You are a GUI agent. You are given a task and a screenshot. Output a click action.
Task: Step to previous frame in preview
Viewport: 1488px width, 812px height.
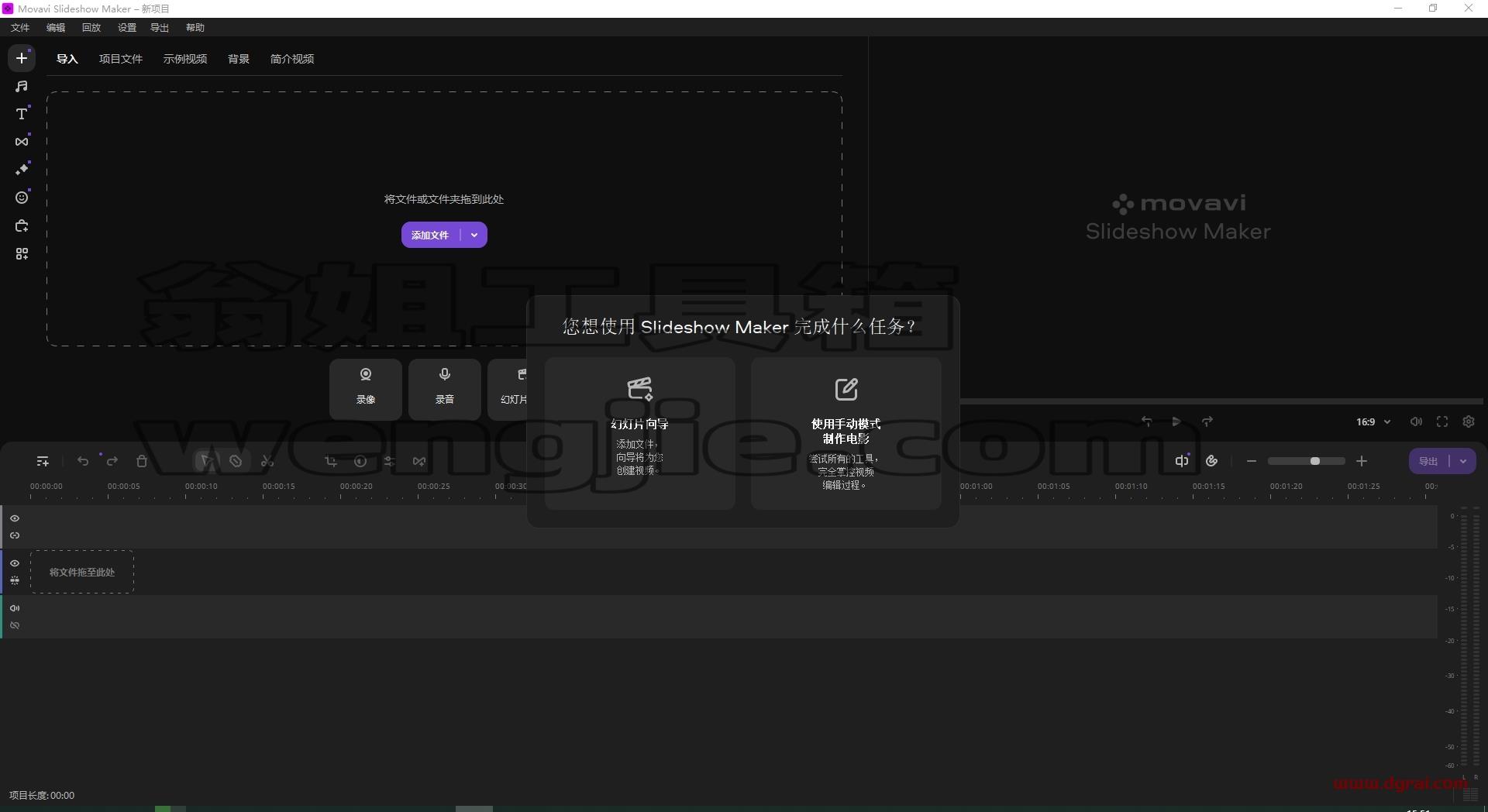(1146, 421)
